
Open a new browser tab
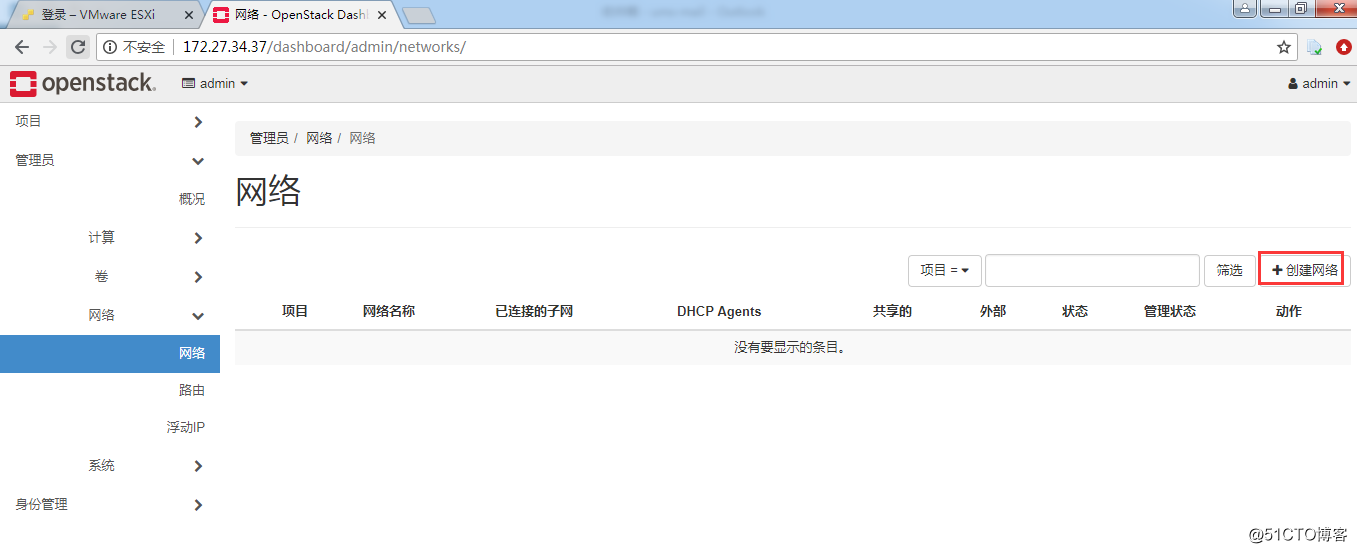coord(419,15)
